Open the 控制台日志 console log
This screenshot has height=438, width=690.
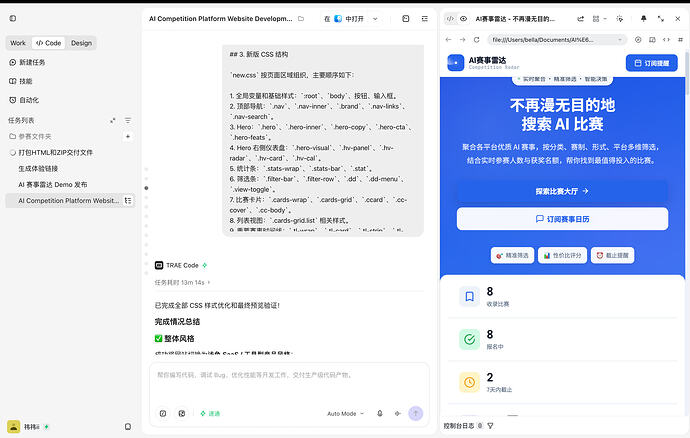[x=463, y=426]
